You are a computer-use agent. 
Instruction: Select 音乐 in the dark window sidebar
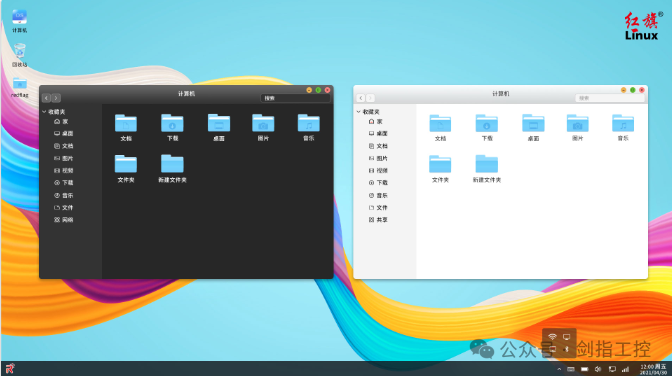tap(63, 195)
